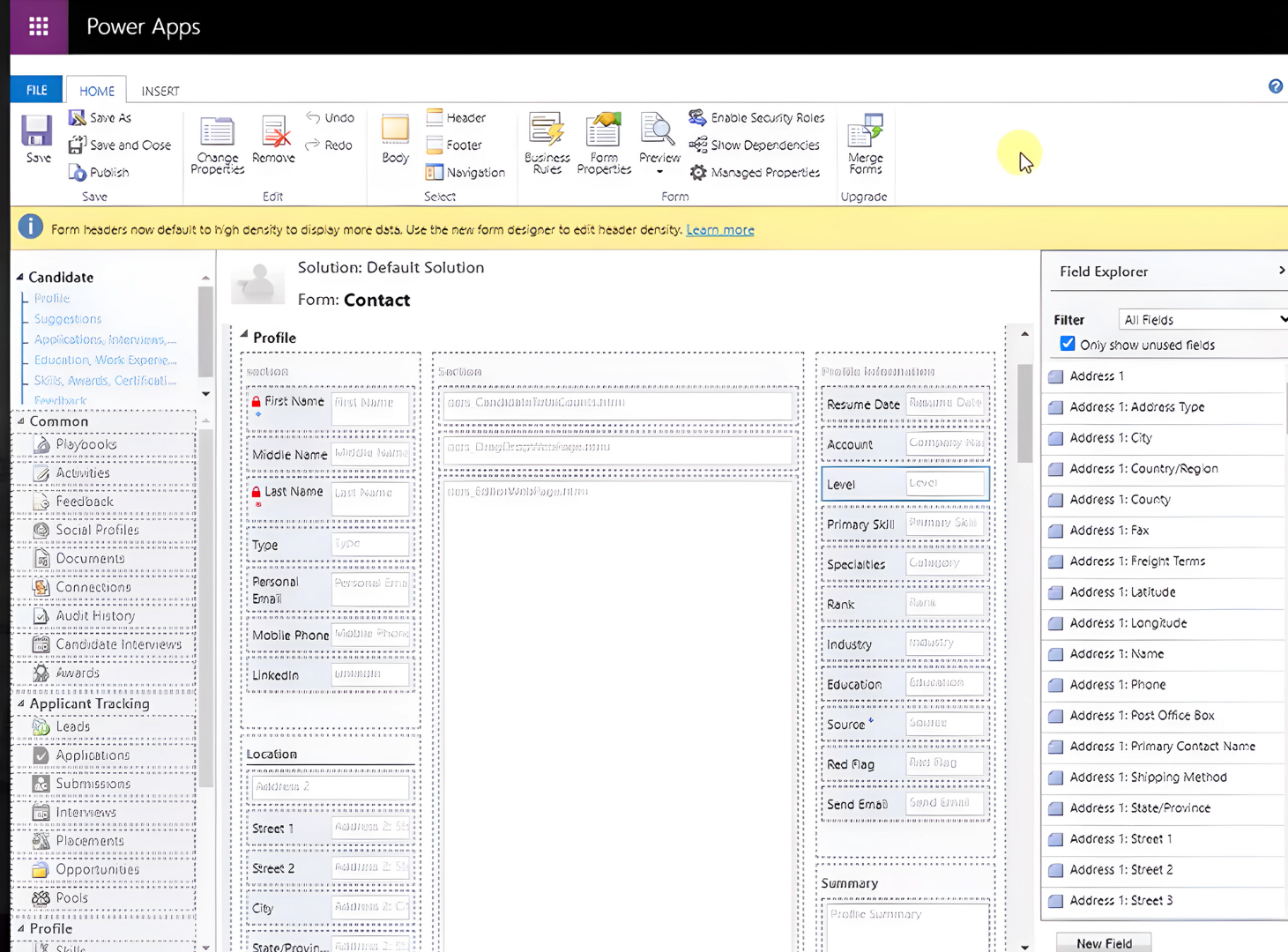Collapse the Applicant Tracking group

coord(21,703)
